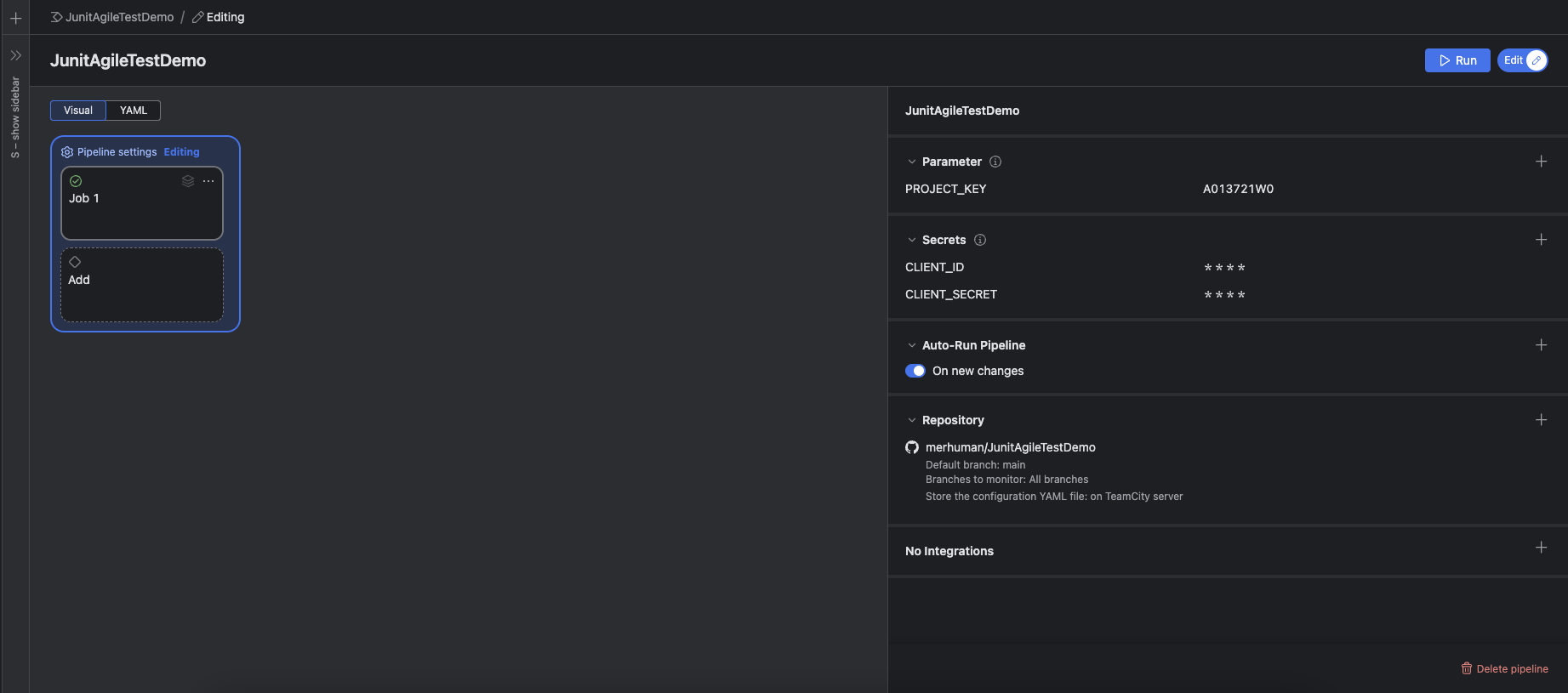1568x693 pixels.
Task: Click plus icon in Auto-Run Pipeline section
Action: click(1541, 345)
